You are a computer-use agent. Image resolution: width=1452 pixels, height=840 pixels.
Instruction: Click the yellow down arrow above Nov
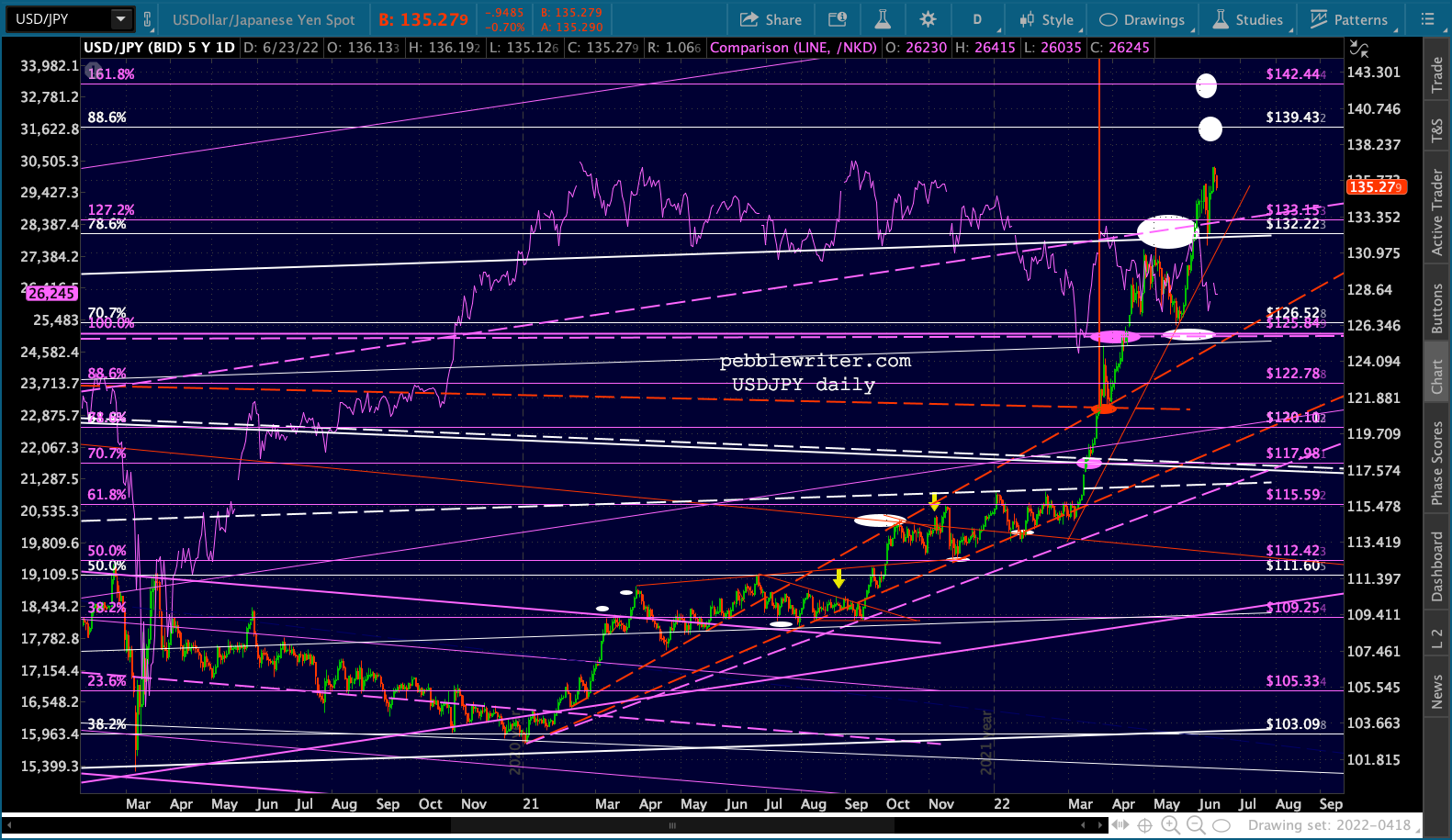[x=934, y=502]
